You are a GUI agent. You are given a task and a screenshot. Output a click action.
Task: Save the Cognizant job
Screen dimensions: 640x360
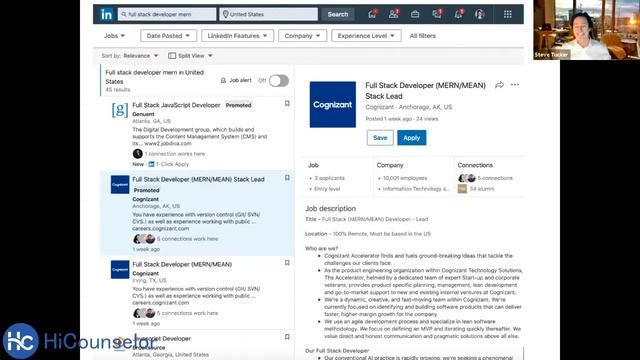point(380,138)
